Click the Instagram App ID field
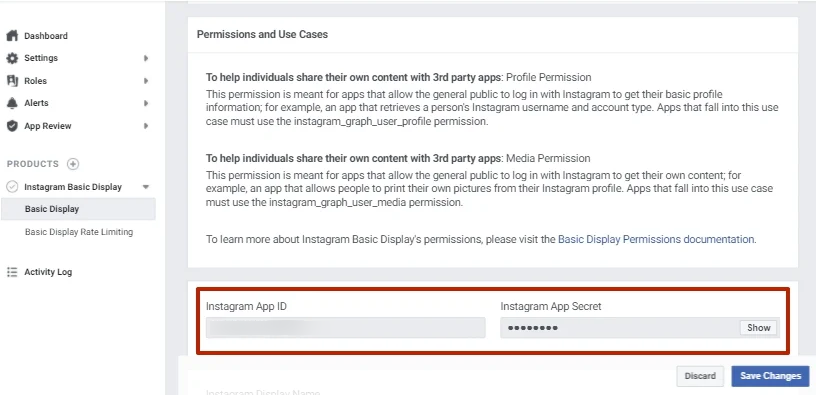816x395 pixels. (346, 328)
